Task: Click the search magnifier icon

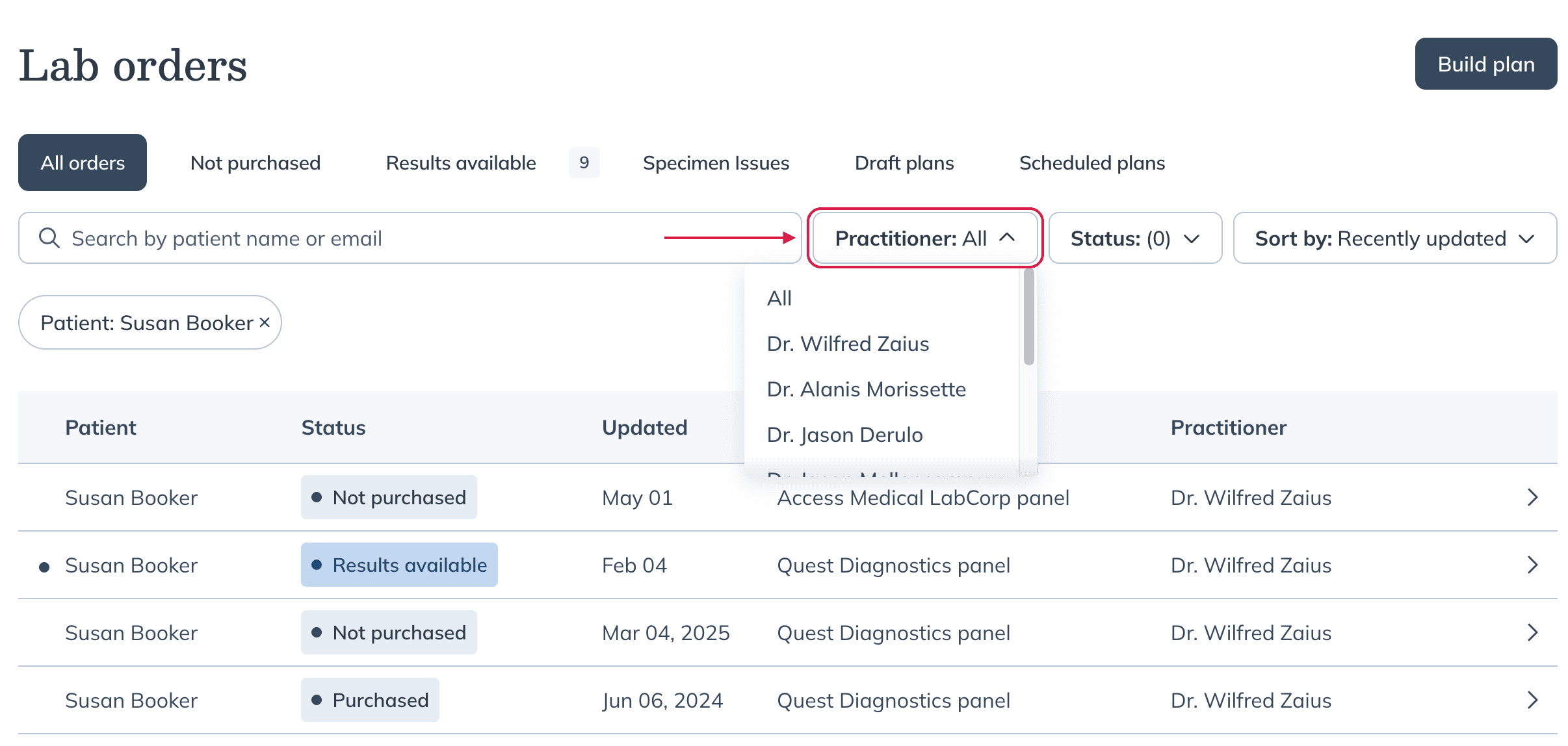Action: click(x=49, y=238)
